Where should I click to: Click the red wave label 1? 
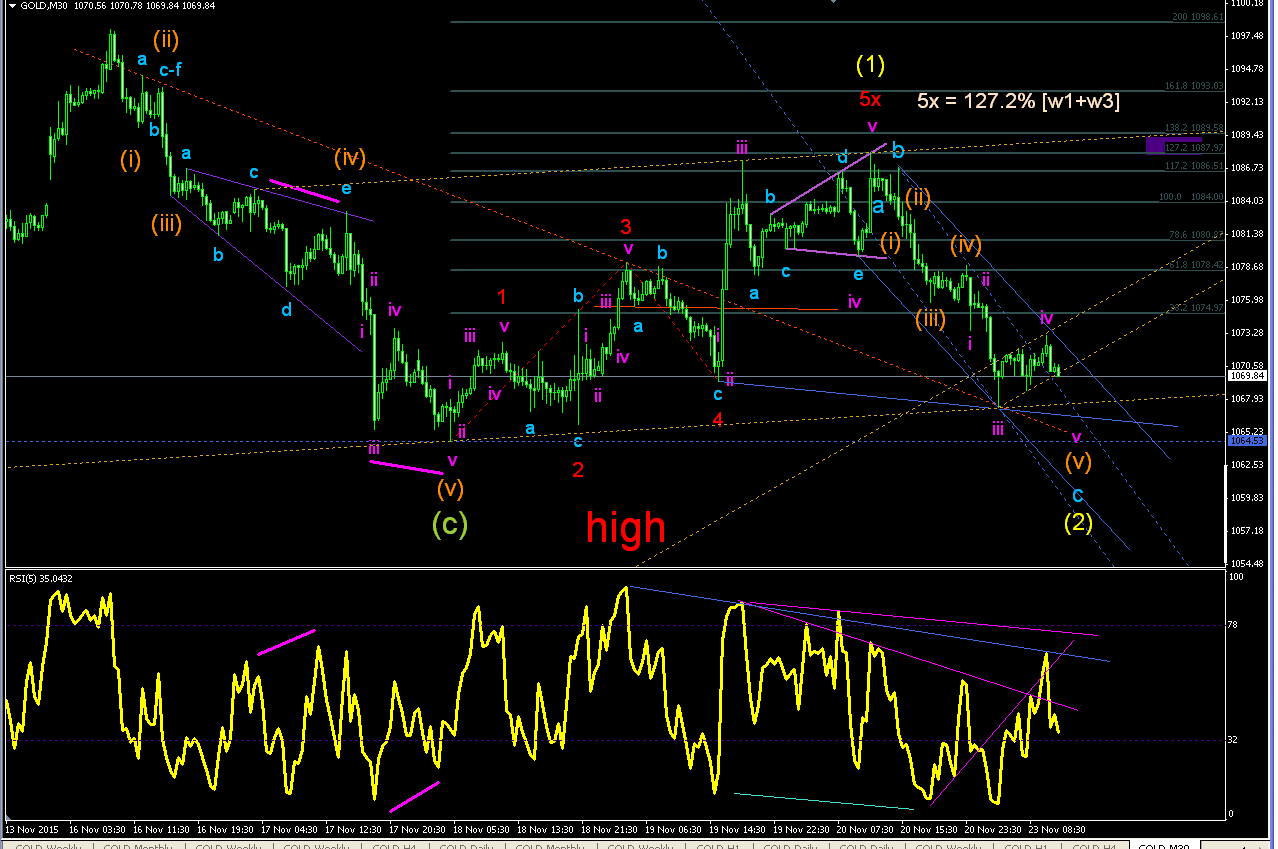click(502, 297)
